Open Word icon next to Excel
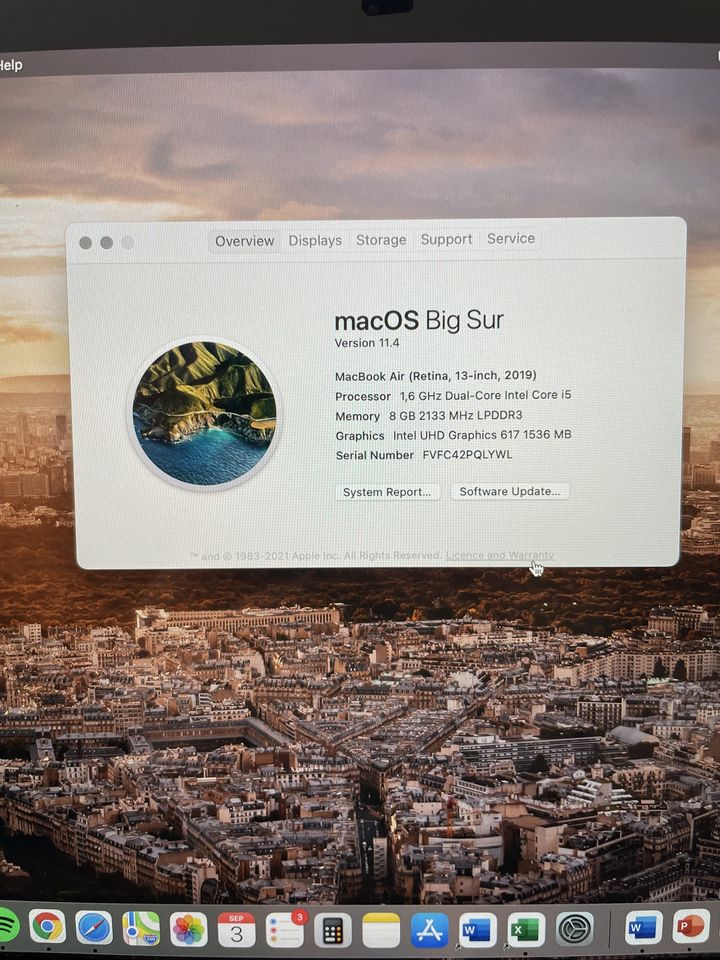720x960 pixels. pyautogui.click(x=478, y=930)
